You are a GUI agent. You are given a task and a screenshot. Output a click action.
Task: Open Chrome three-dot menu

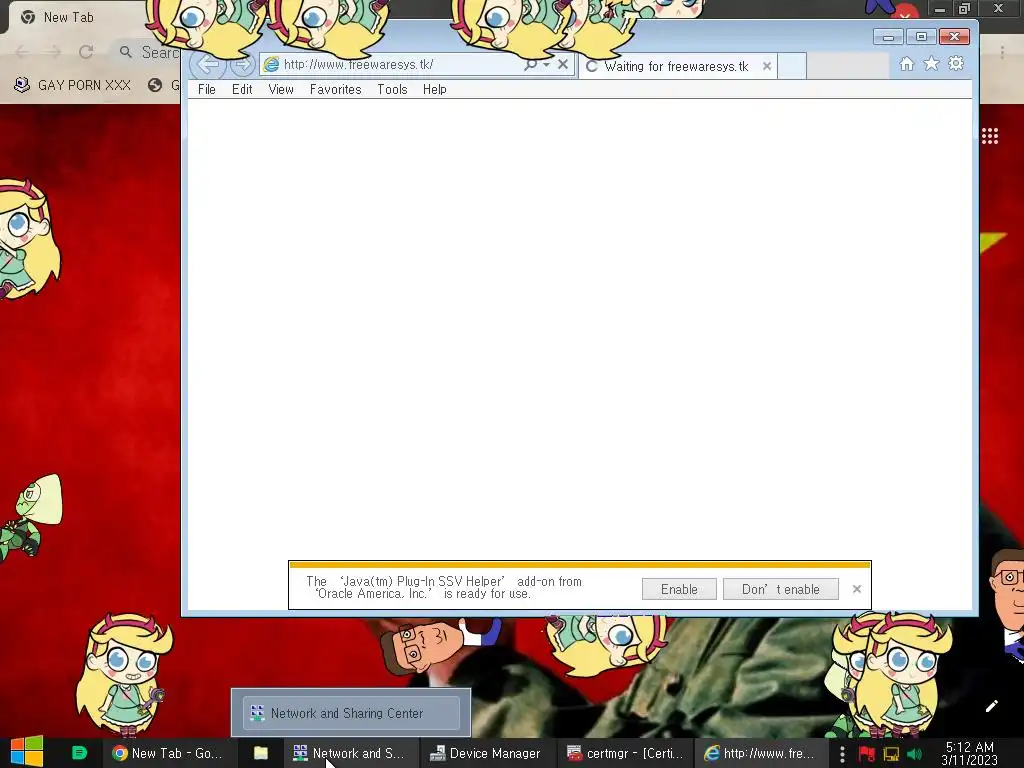point(1002,52)
